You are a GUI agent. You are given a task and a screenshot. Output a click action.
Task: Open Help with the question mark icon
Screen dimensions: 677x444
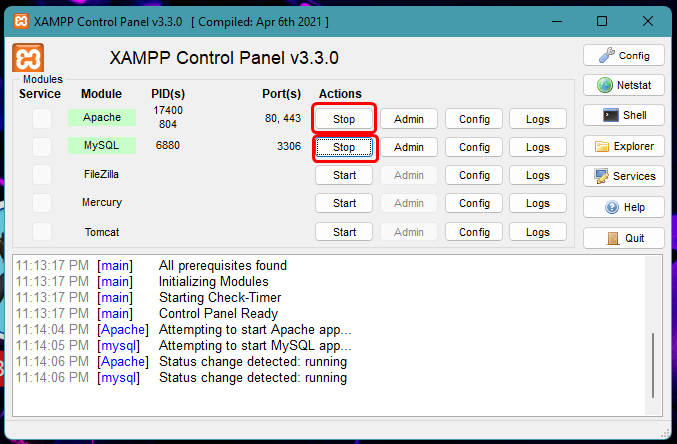623,207
